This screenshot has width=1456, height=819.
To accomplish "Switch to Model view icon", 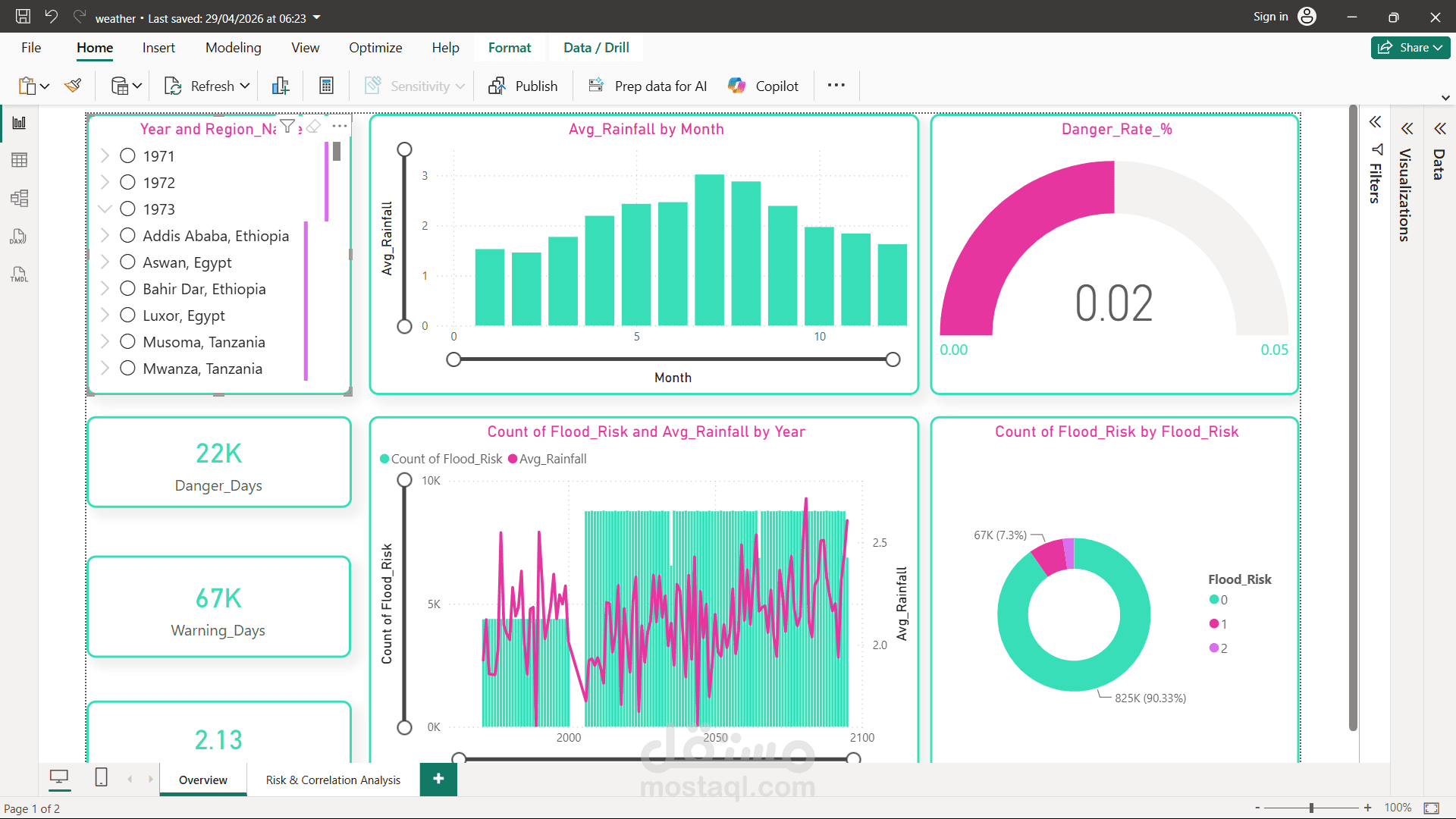I will pyautogui.click(x=20, y=199).
